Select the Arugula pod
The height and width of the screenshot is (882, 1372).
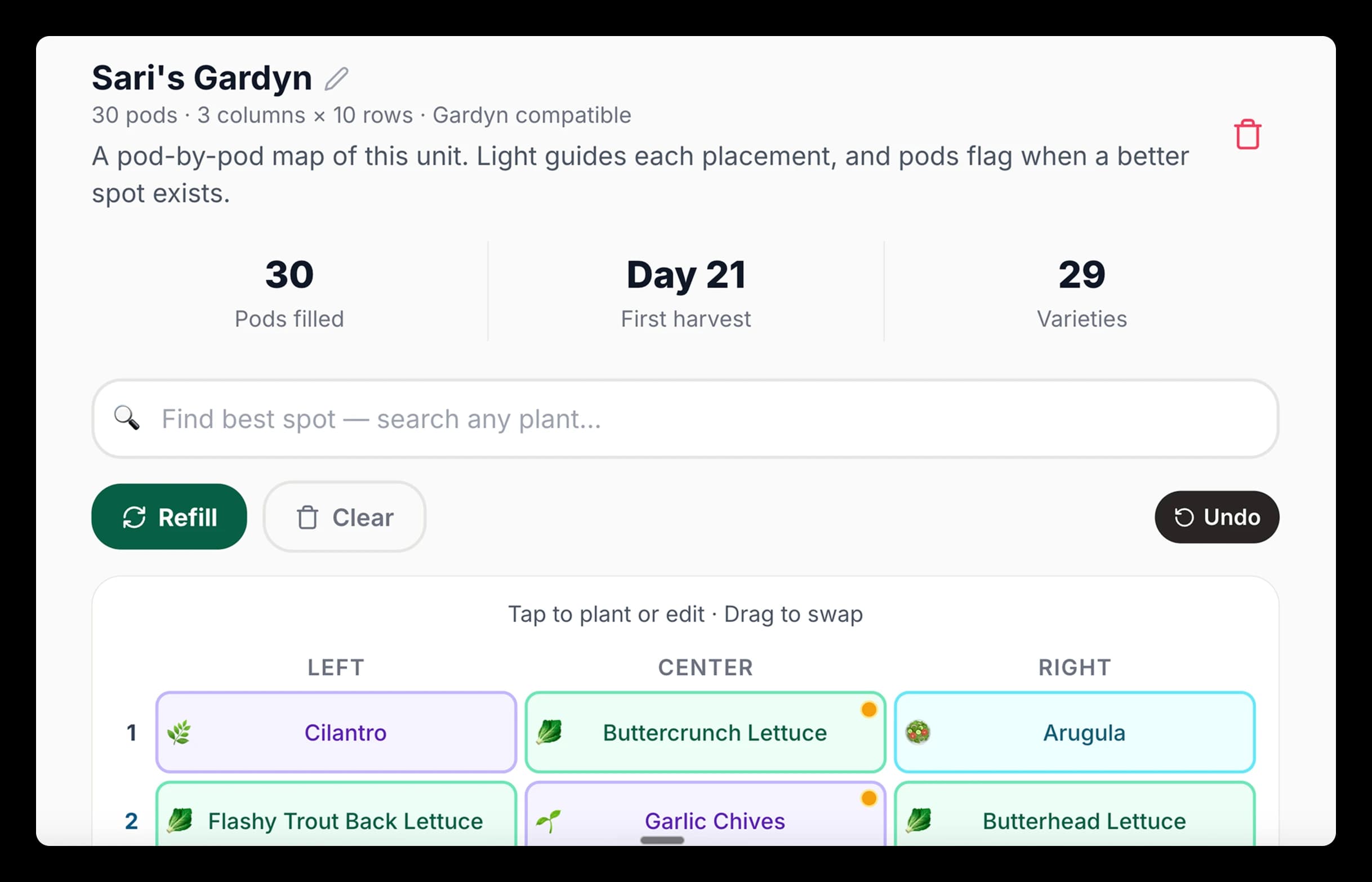pos(1075,733)
